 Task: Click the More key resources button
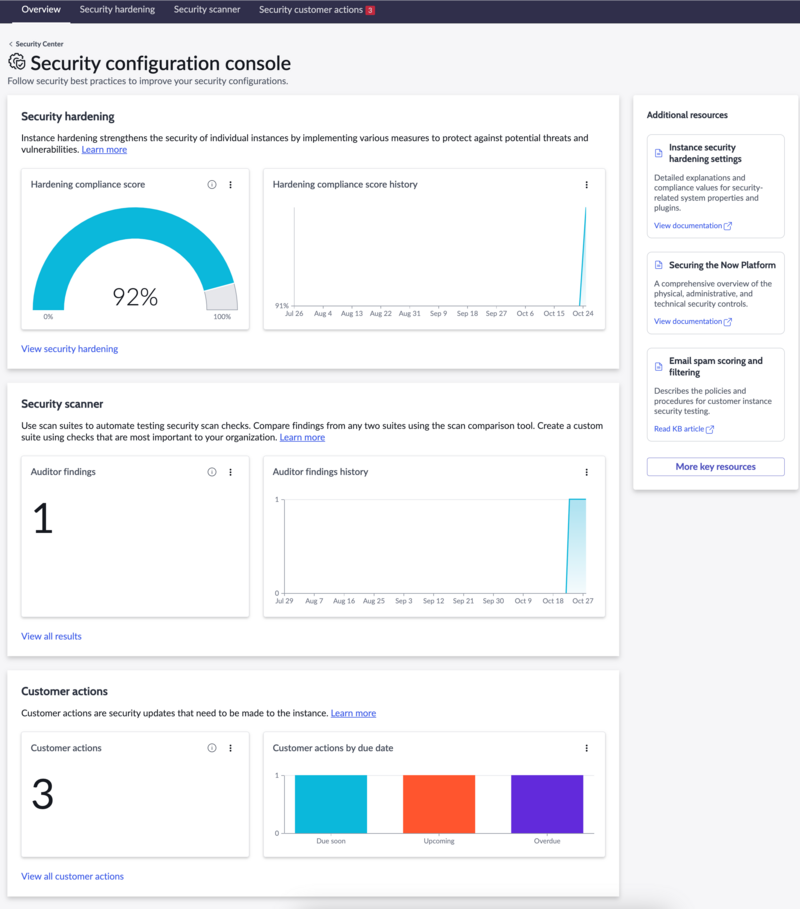715,467
